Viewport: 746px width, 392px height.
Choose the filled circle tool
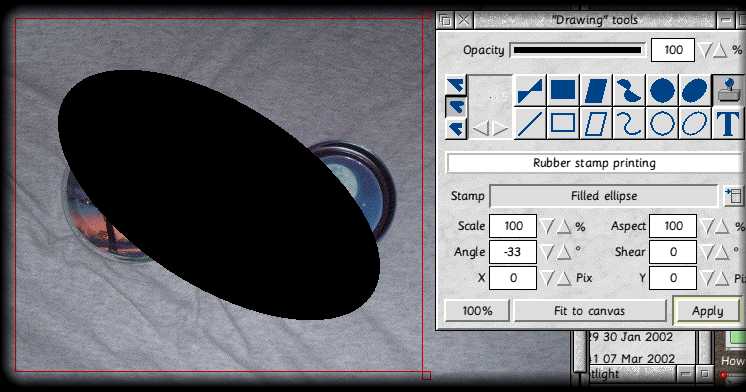(662, 90)
